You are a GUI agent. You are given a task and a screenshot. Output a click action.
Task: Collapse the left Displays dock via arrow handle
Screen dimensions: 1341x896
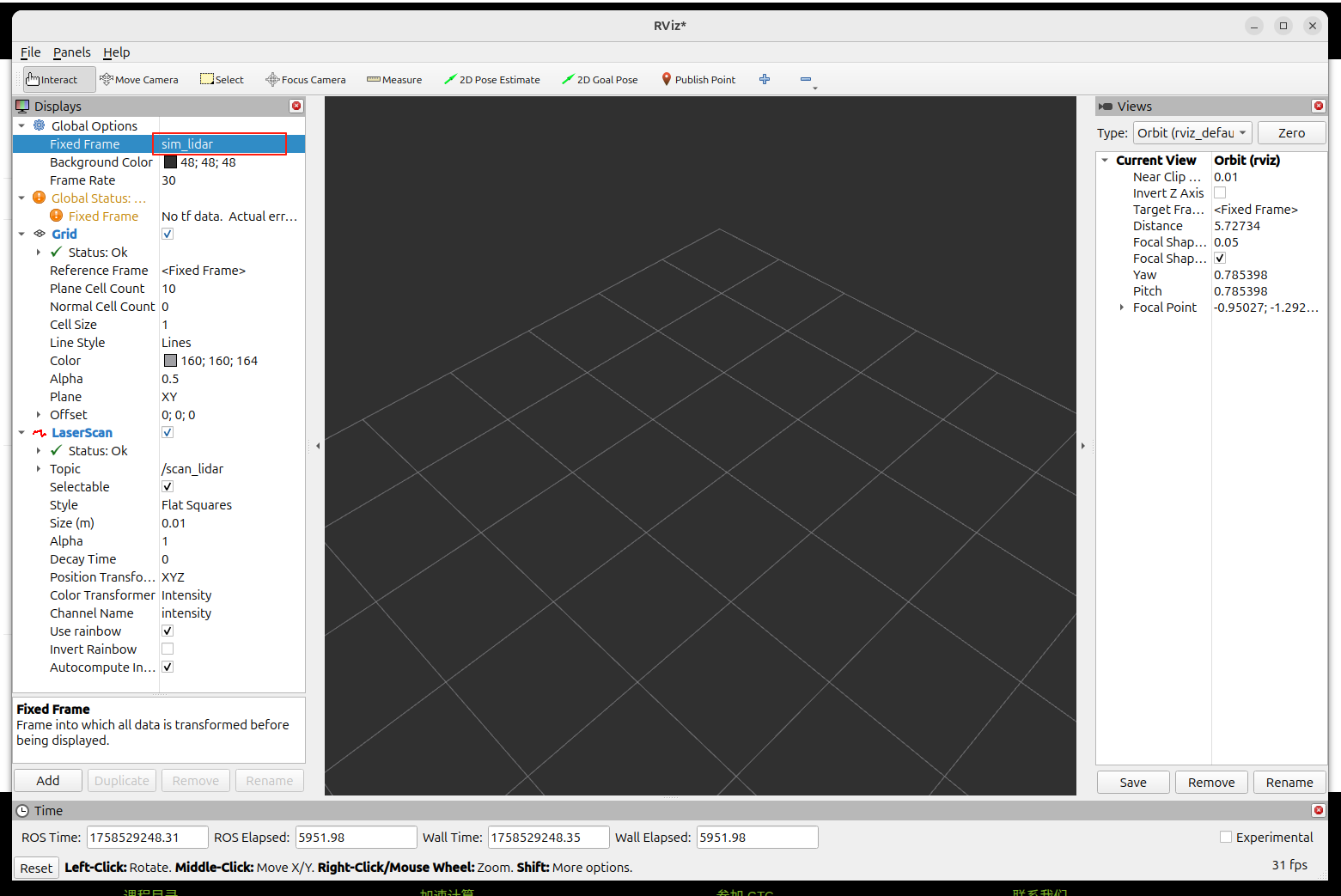pyautogui.click(x=318, y=446)
